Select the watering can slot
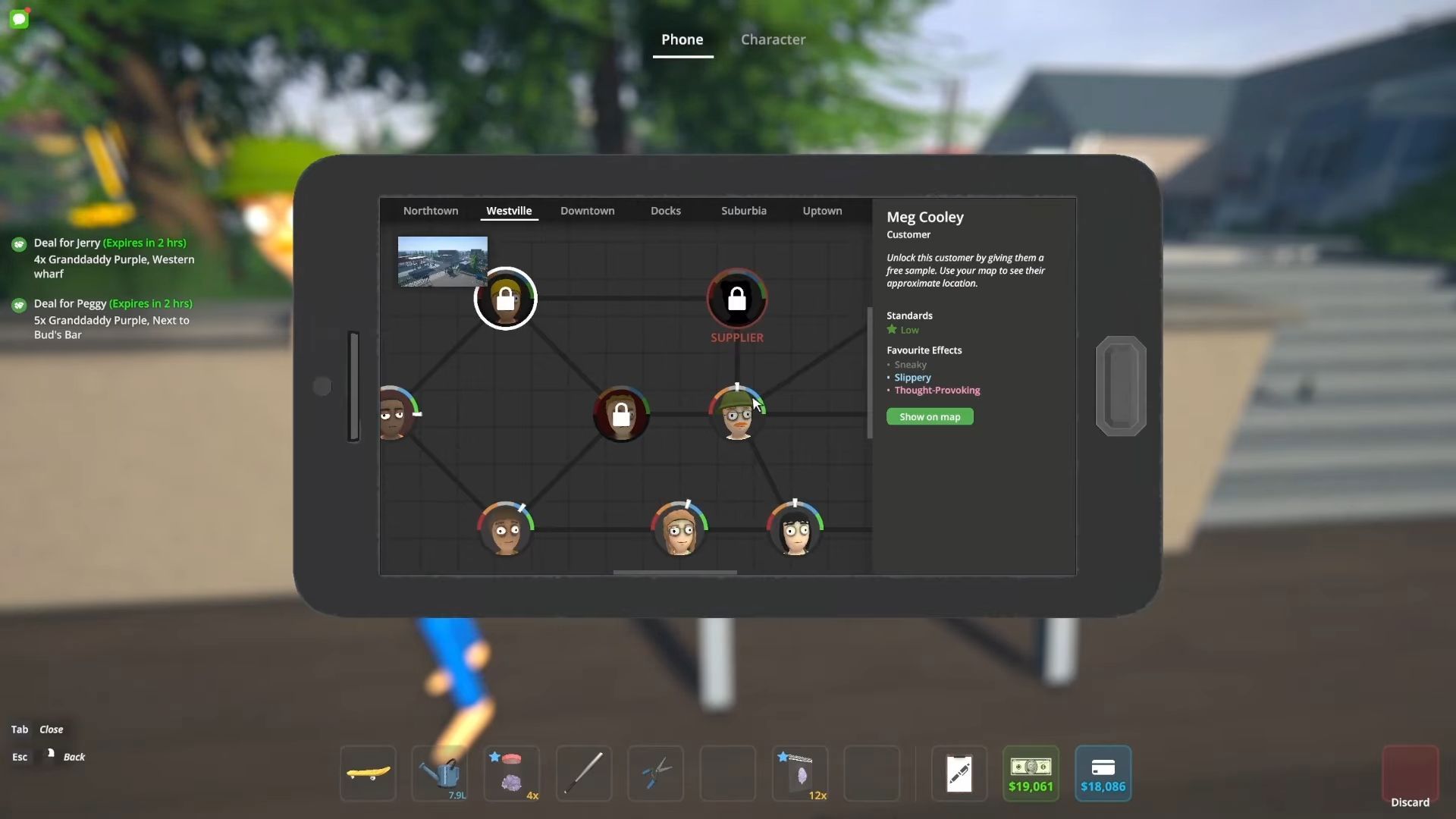The width and height of the screenshot is (1456, 819). 440,773
